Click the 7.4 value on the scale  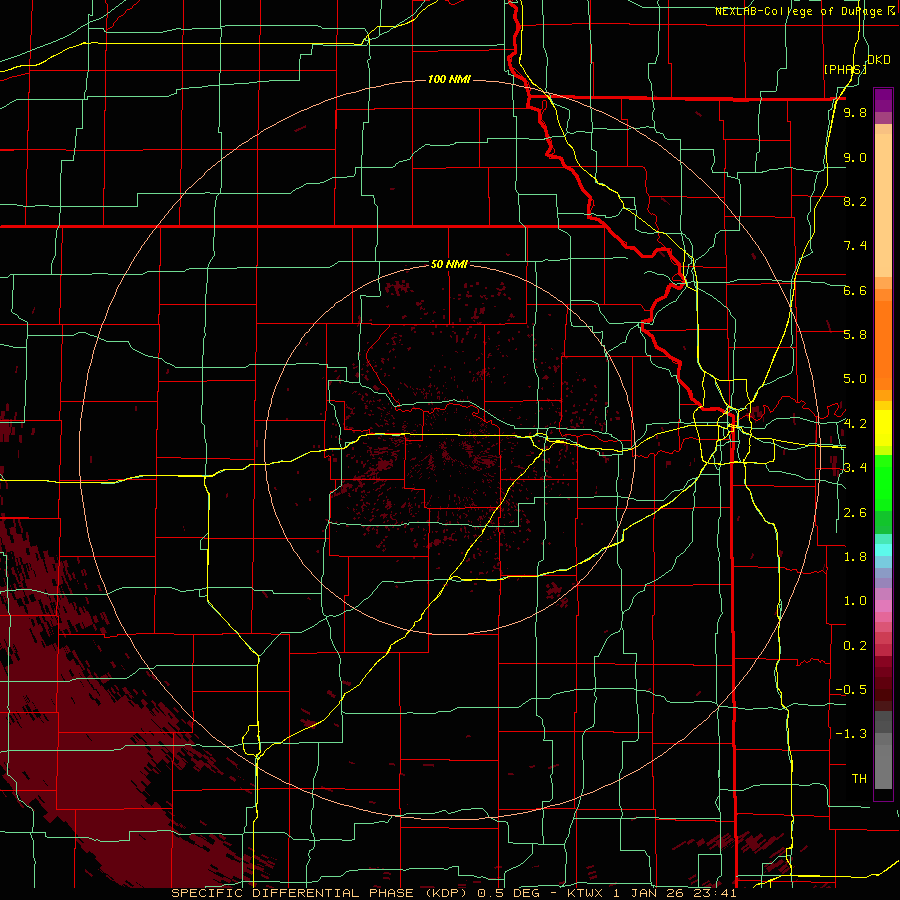855,246
